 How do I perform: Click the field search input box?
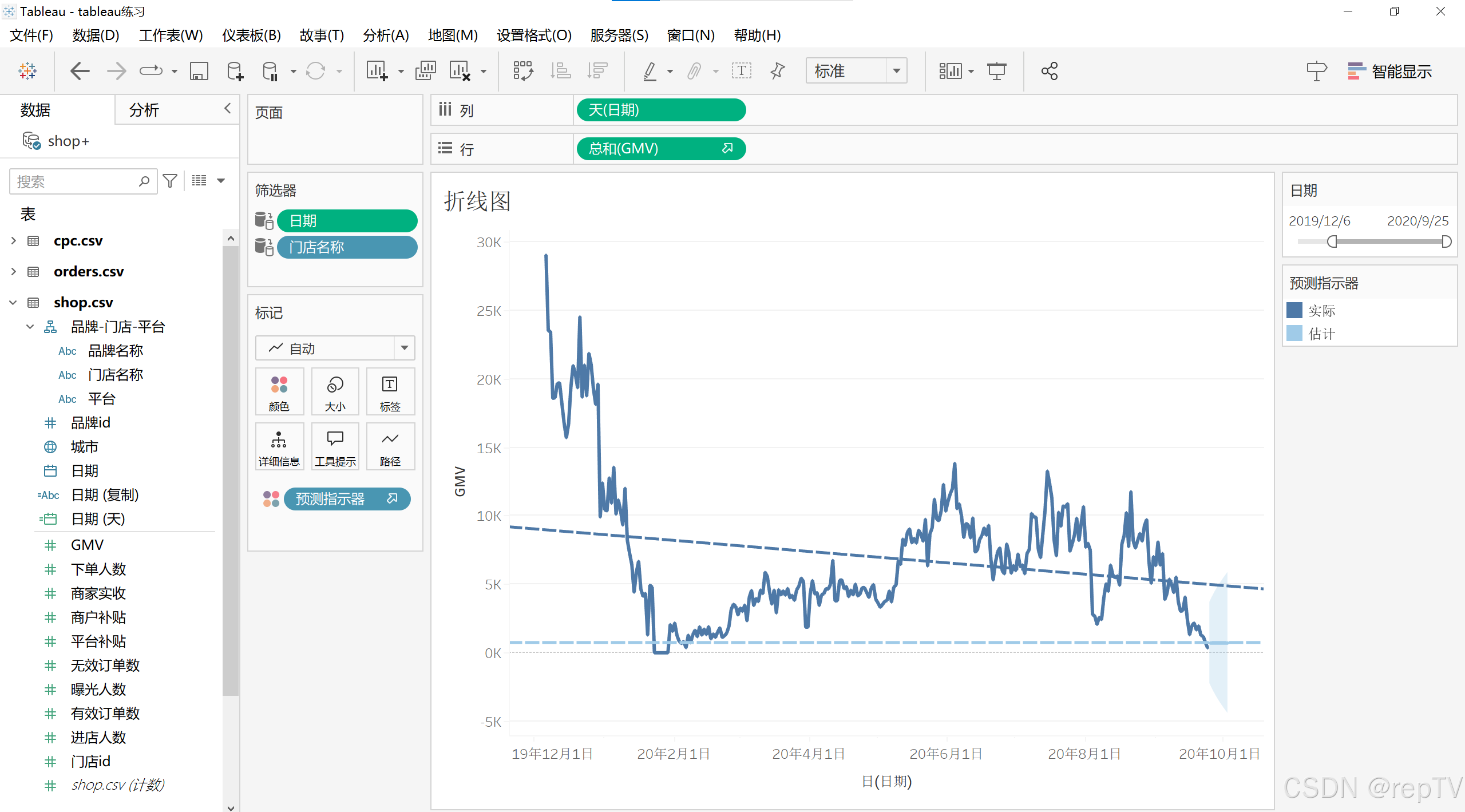point(83,181)
